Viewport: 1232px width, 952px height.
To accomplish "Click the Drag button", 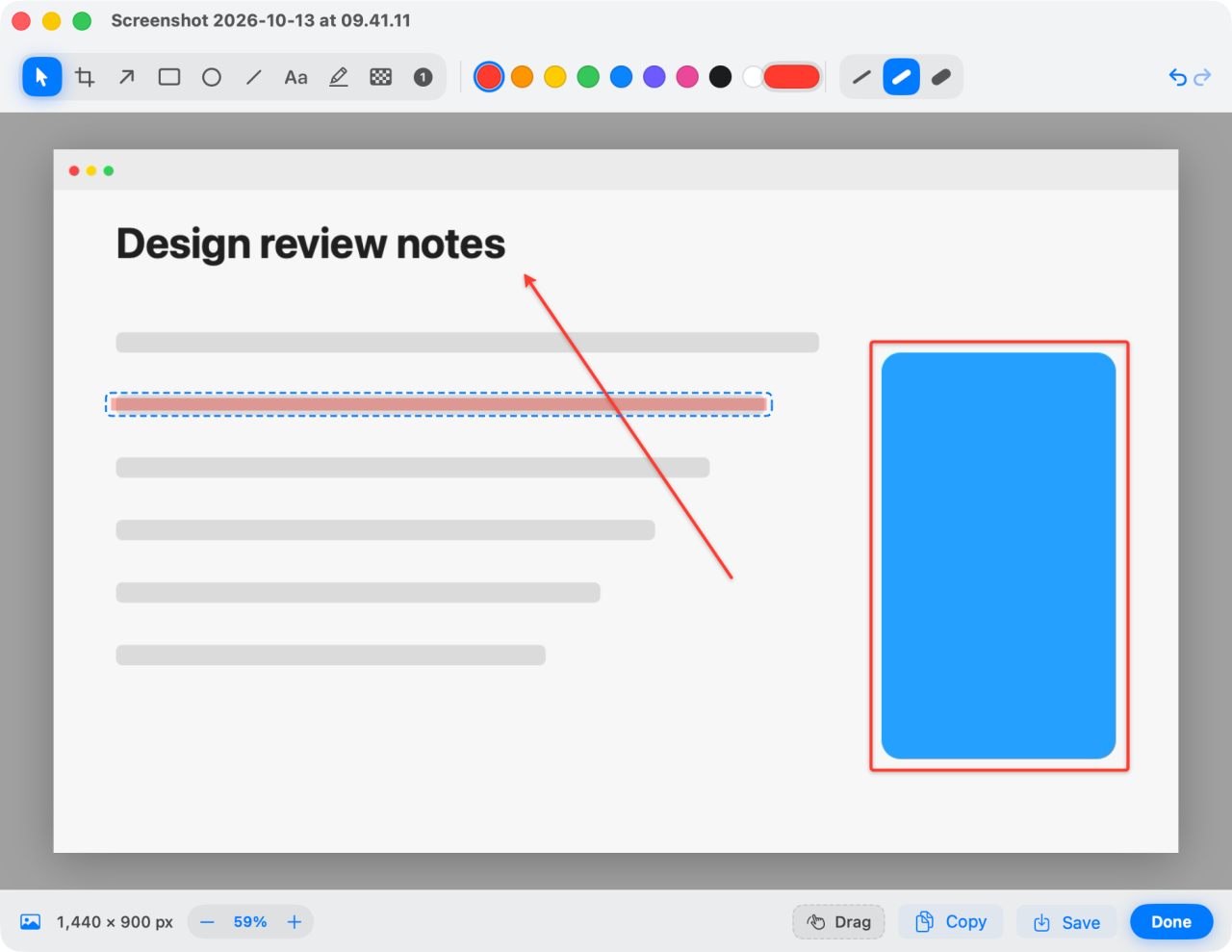I will 838,922.
